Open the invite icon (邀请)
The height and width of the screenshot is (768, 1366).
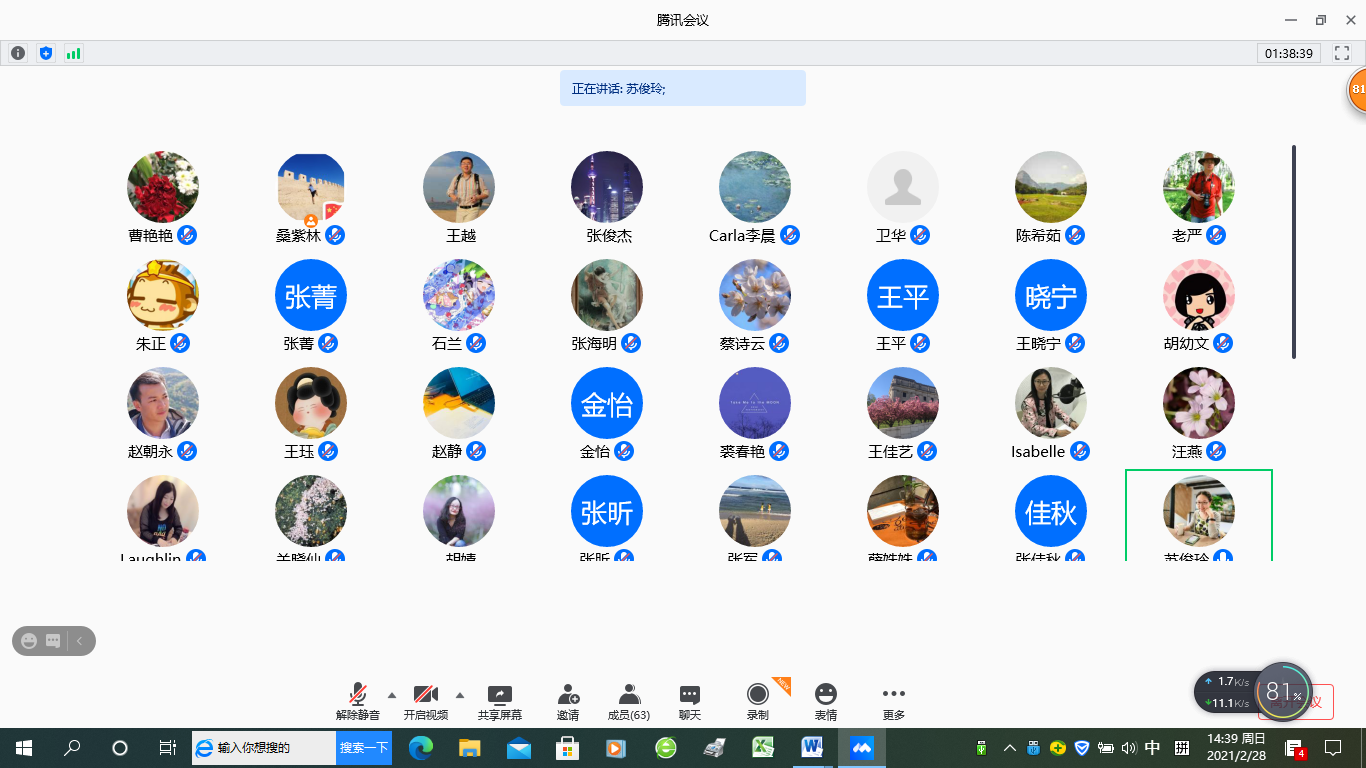point(568,696)
